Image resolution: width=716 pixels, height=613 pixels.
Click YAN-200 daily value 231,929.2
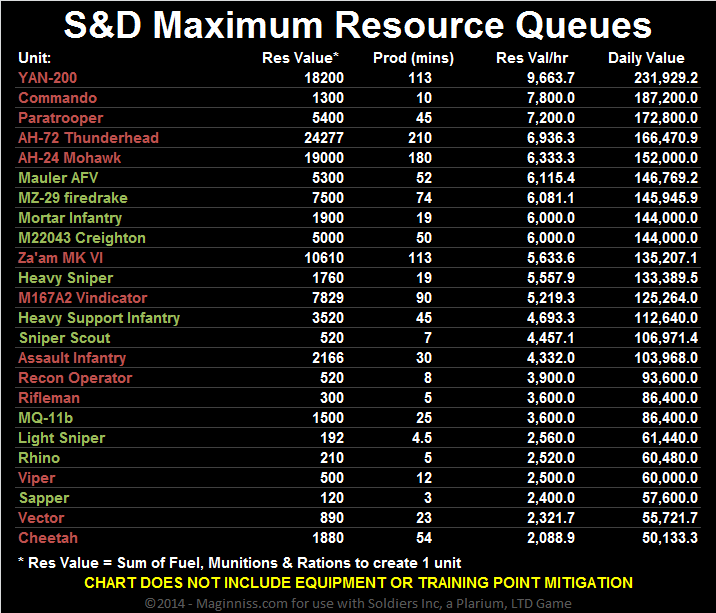pos(666,78)
